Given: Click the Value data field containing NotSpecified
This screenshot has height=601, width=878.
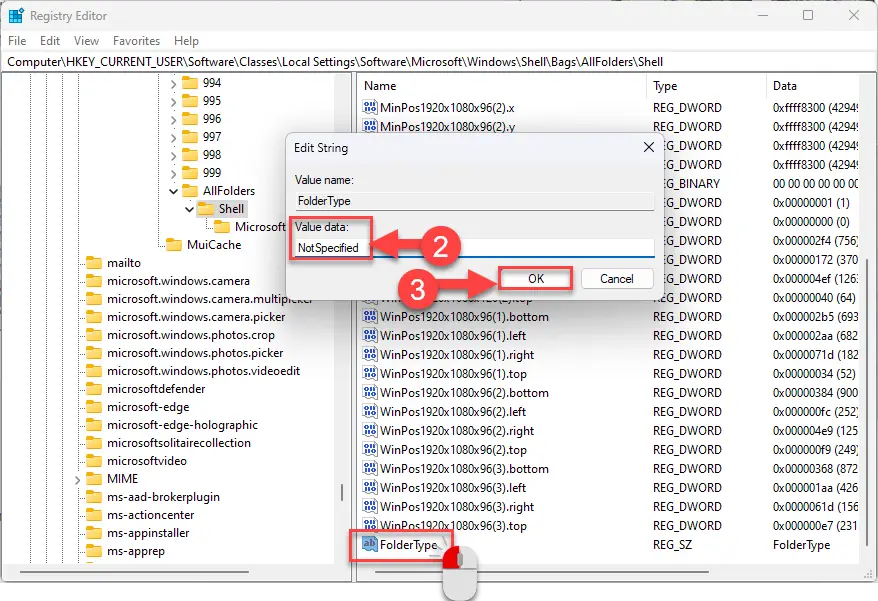Looking at the screenshot, I should click(x=474, y=248).
